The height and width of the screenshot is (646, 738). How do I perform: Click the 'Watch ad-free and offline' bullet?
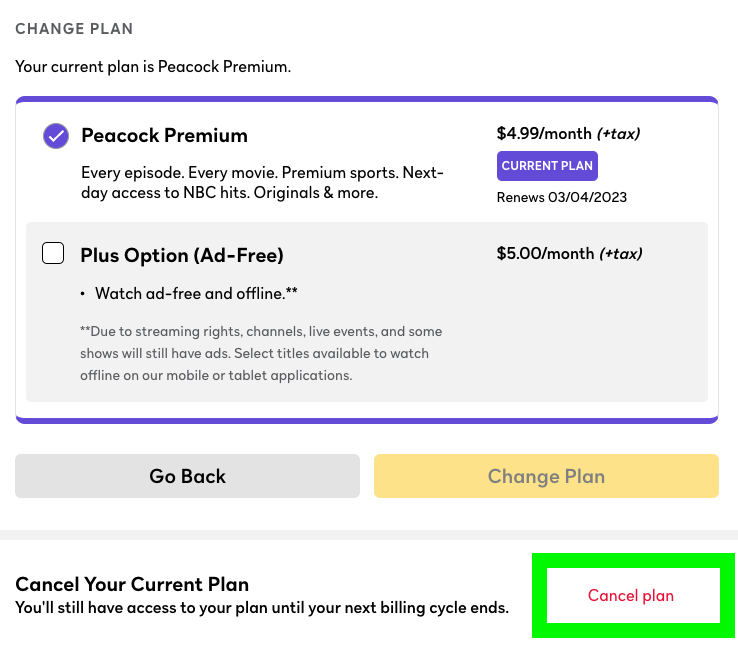coord(196,294)
